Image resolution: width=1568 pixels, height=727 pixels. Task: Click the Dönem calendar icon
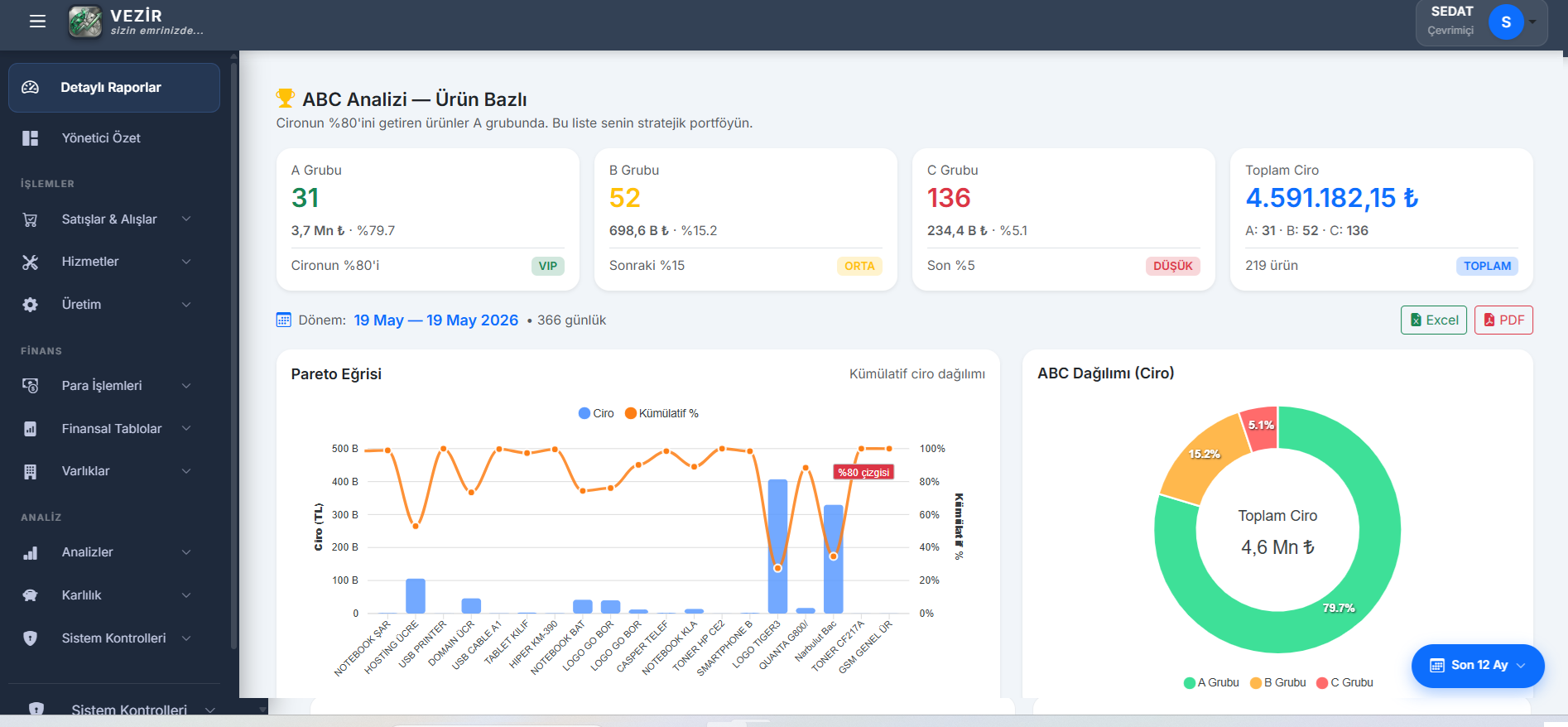tap(283, 320)
